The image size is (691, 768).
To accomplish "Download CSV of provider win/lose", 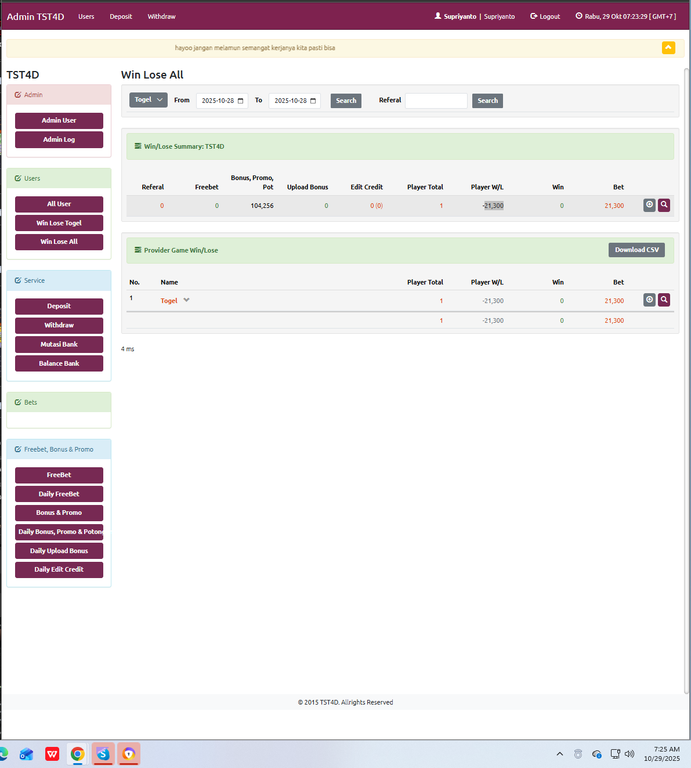I will click(637, 250).
